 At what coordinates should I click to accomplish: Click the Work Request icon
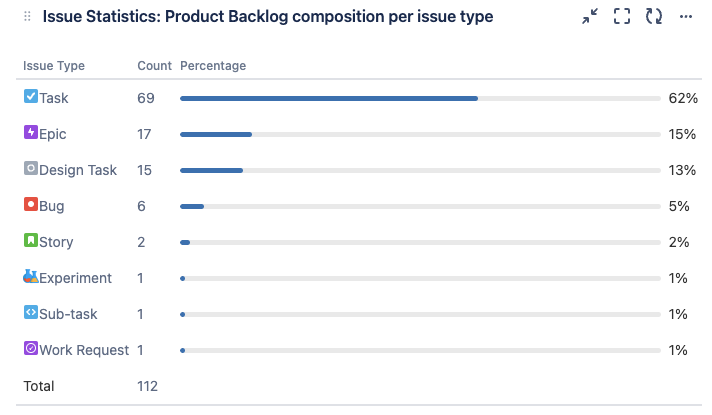[x=30, y=348]
